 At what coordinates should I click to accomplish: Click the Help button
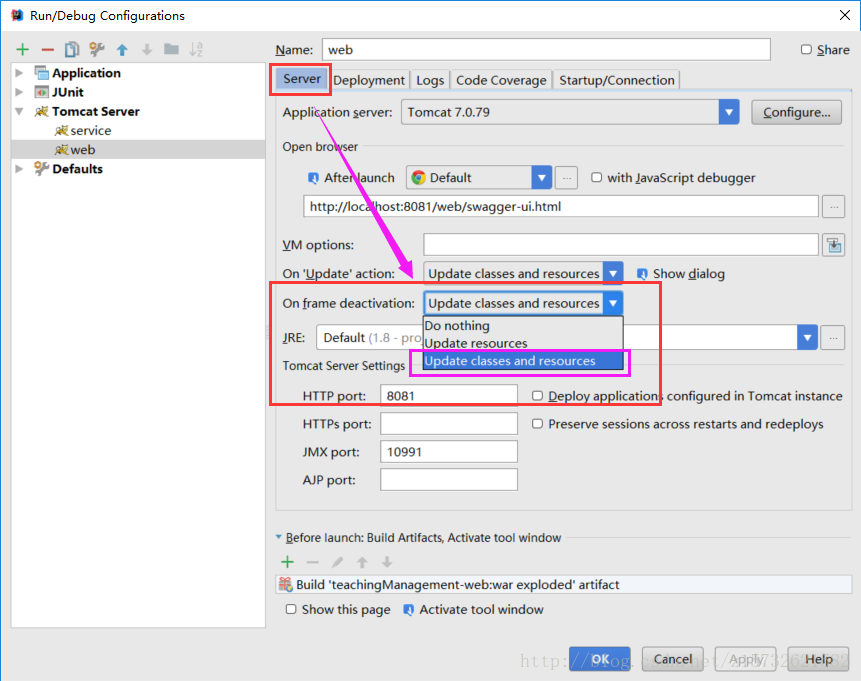tap(818, 659)
